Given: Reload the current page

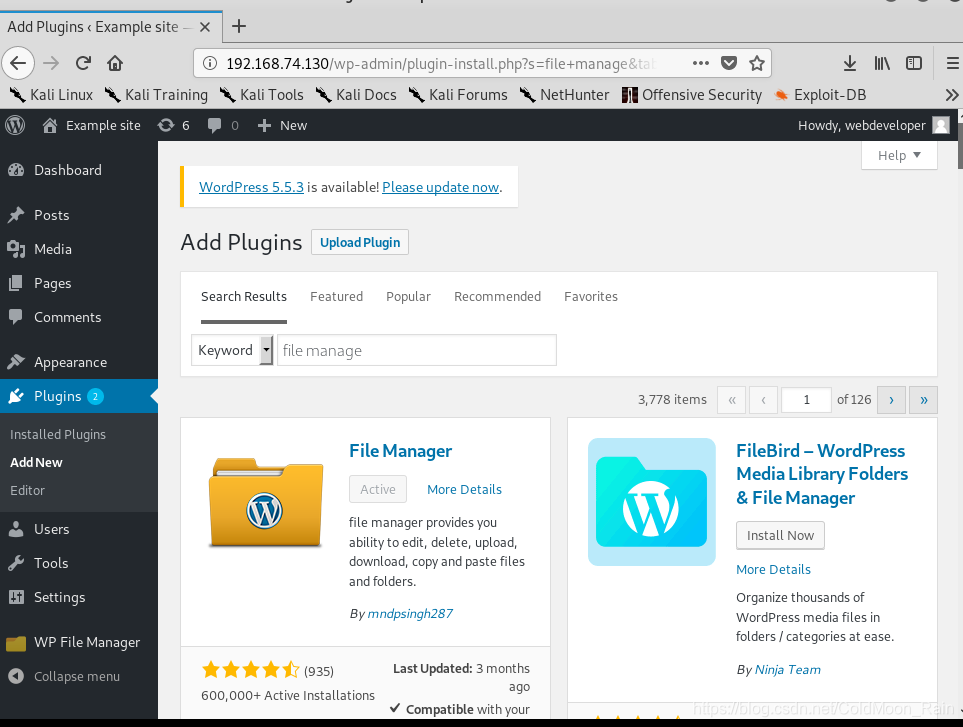Looking at the screenshot, I should coord(84,63).
